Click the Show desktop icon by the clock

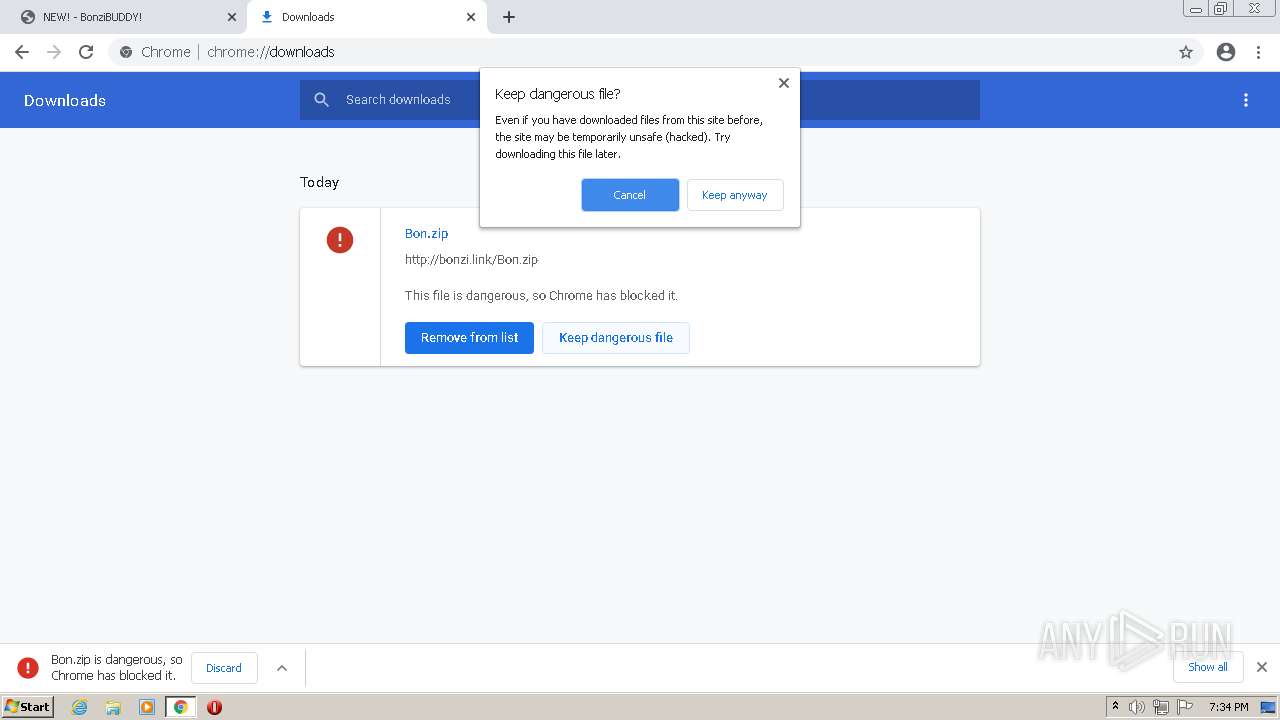1268,707
